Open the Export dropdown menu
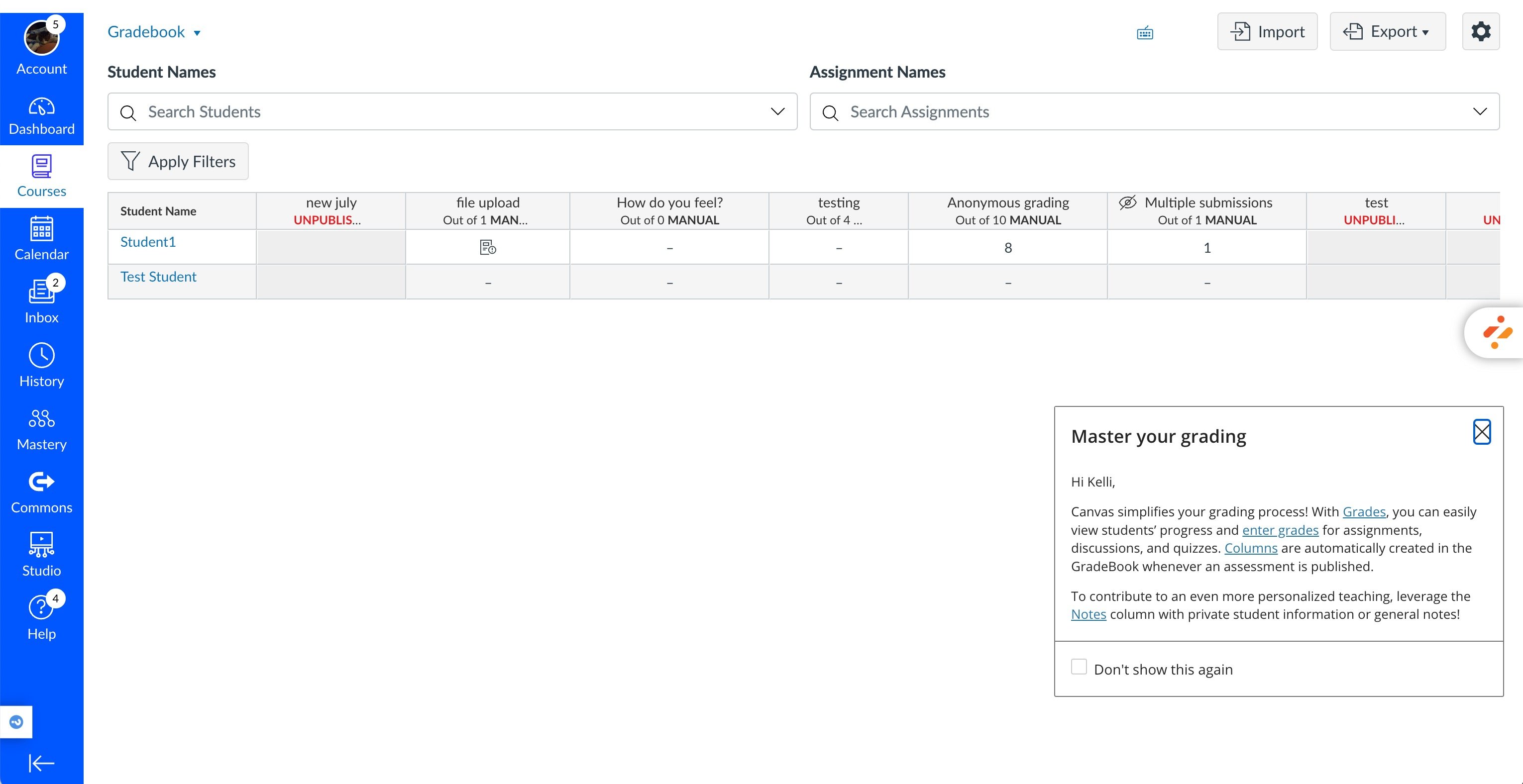 tap(1387, 31)
